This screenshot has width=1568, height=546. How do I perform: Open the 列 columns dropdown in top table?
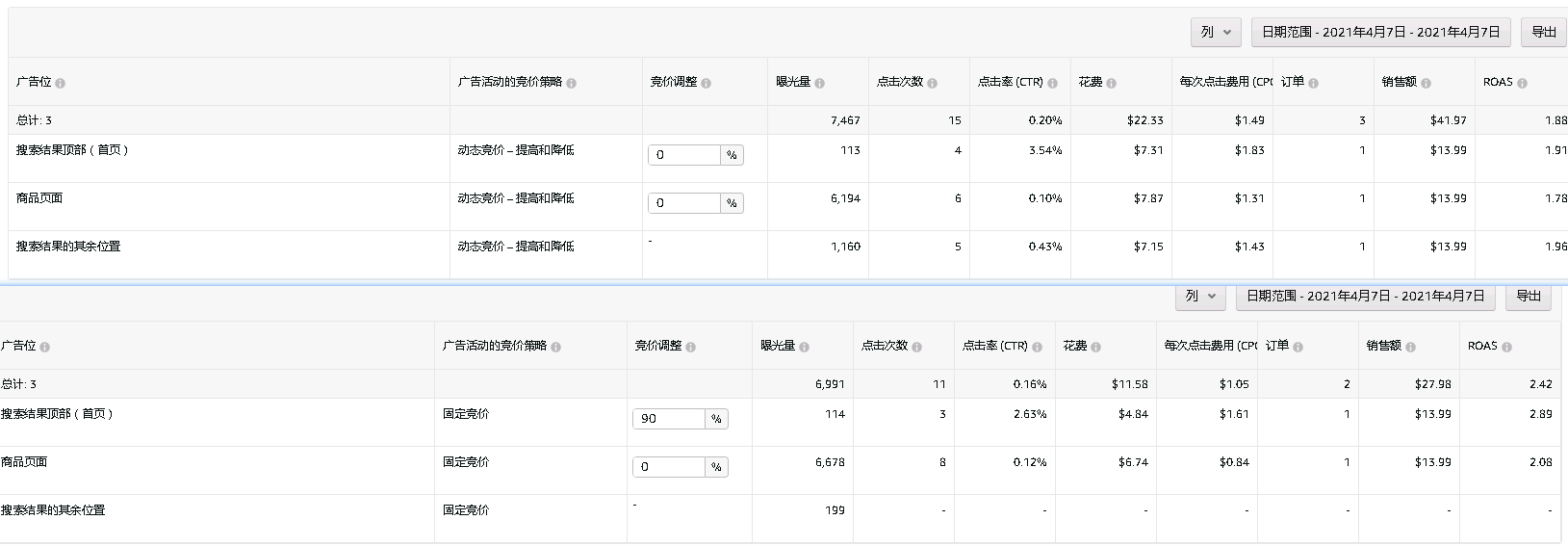point(1216,32)
